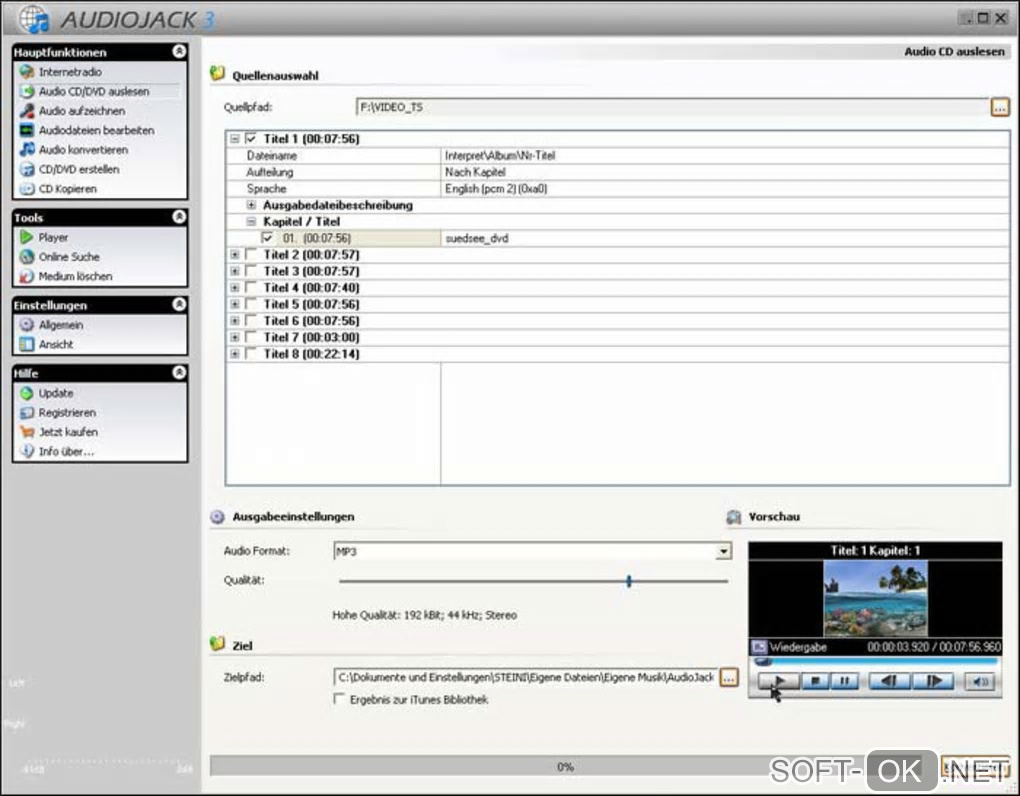1020x796 pixels.
Task: Open Allgemein settings
Action: click(x=60, y=325)
